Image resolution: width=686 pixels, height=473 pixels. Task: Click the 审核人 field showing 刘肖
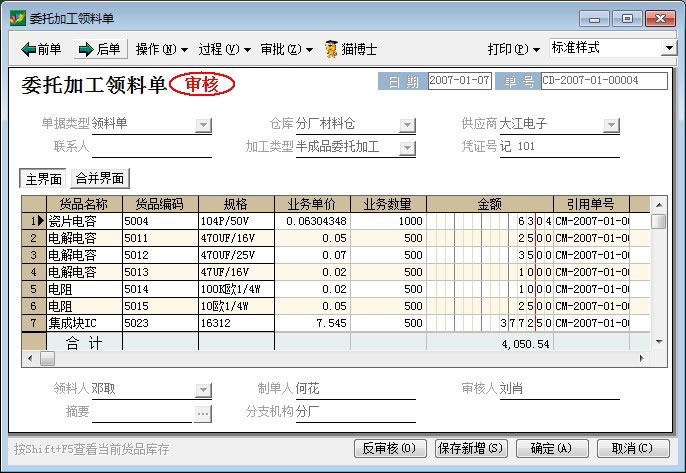click(560, 389)
